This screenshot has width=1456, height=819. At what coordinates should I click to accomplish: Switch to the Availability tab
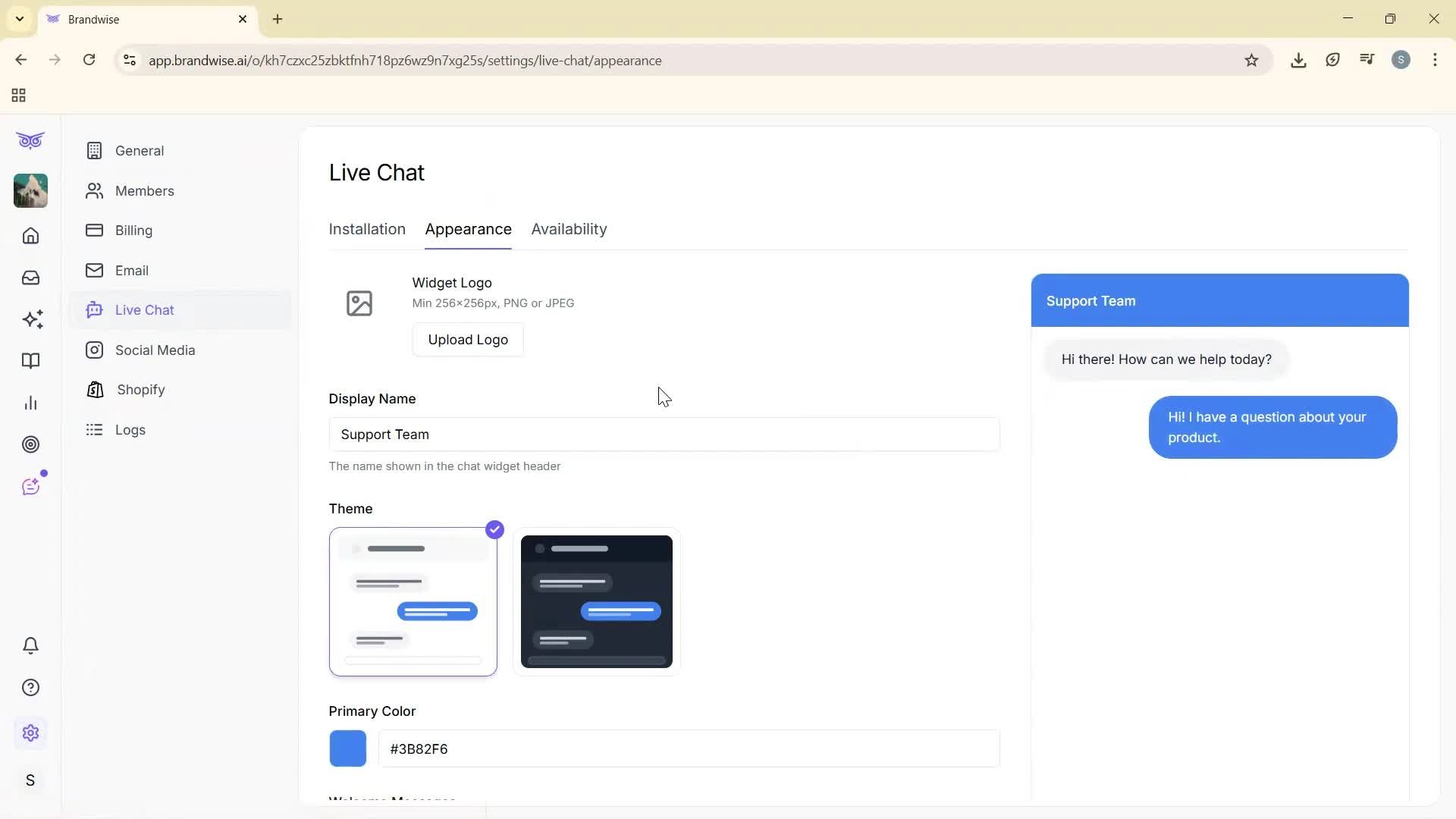tap(569, 229)
